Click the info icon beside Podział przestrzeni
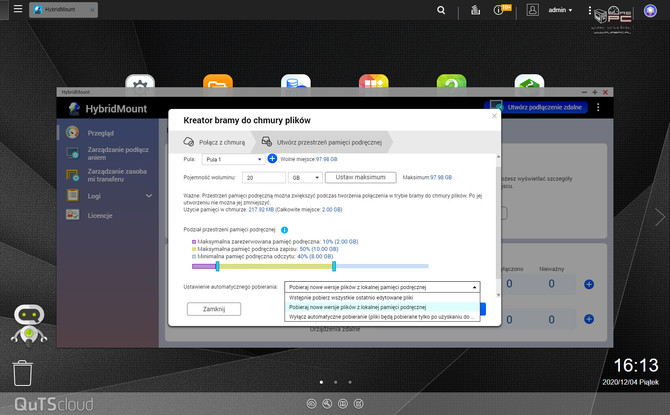 [x=284, y=230]
